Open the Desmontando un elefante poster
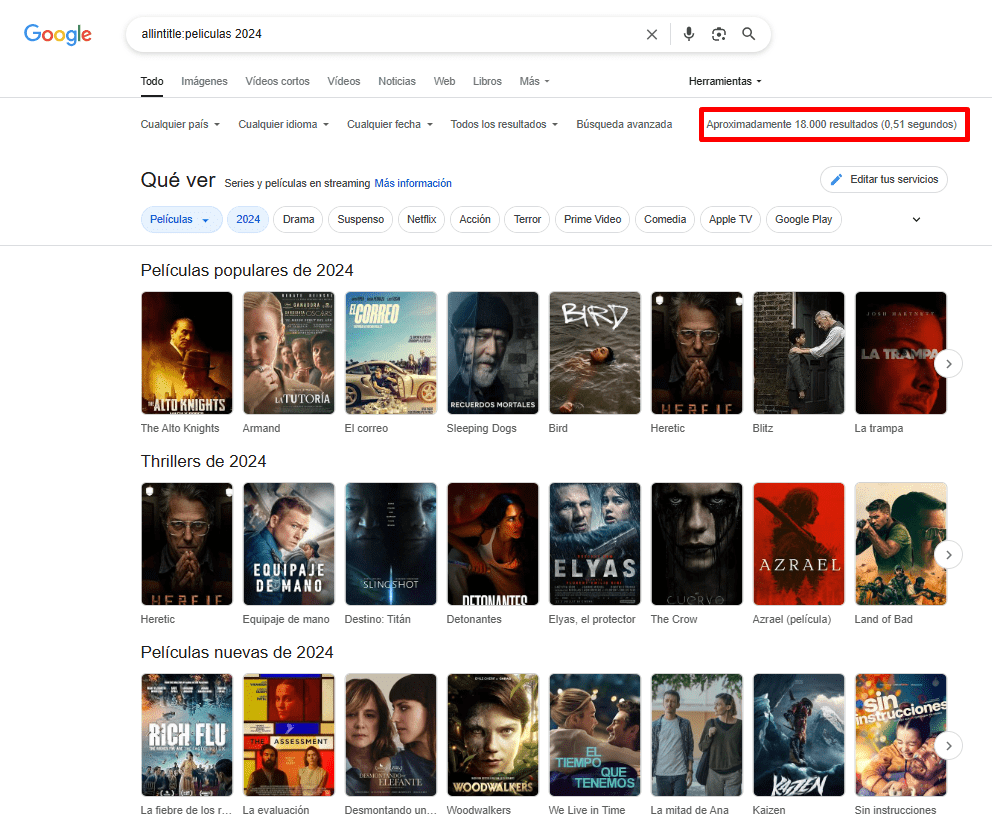Image resolution: width=992 pixels, height=831 pixels. 391,735
